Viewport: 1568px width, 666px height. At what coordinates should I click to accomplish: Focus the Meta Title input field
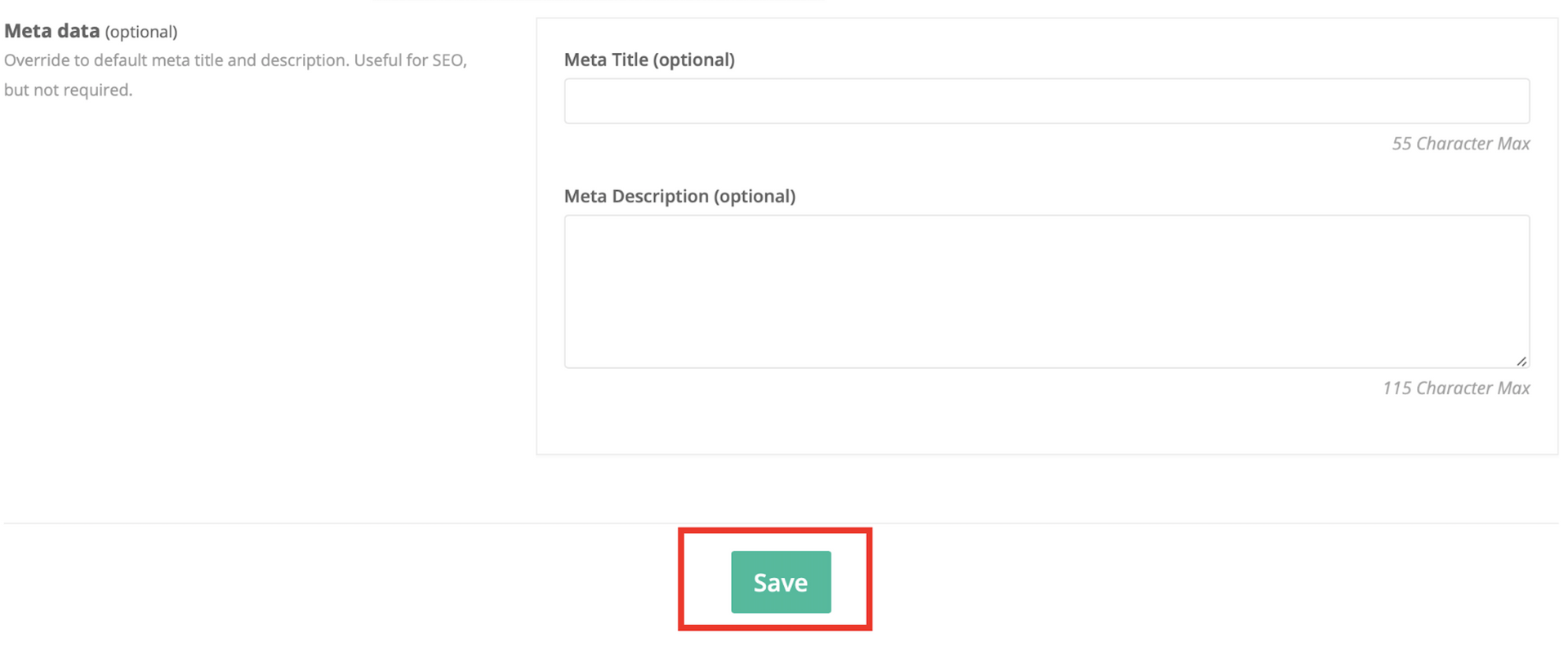pyautogui.click(x=1046, y=101)
